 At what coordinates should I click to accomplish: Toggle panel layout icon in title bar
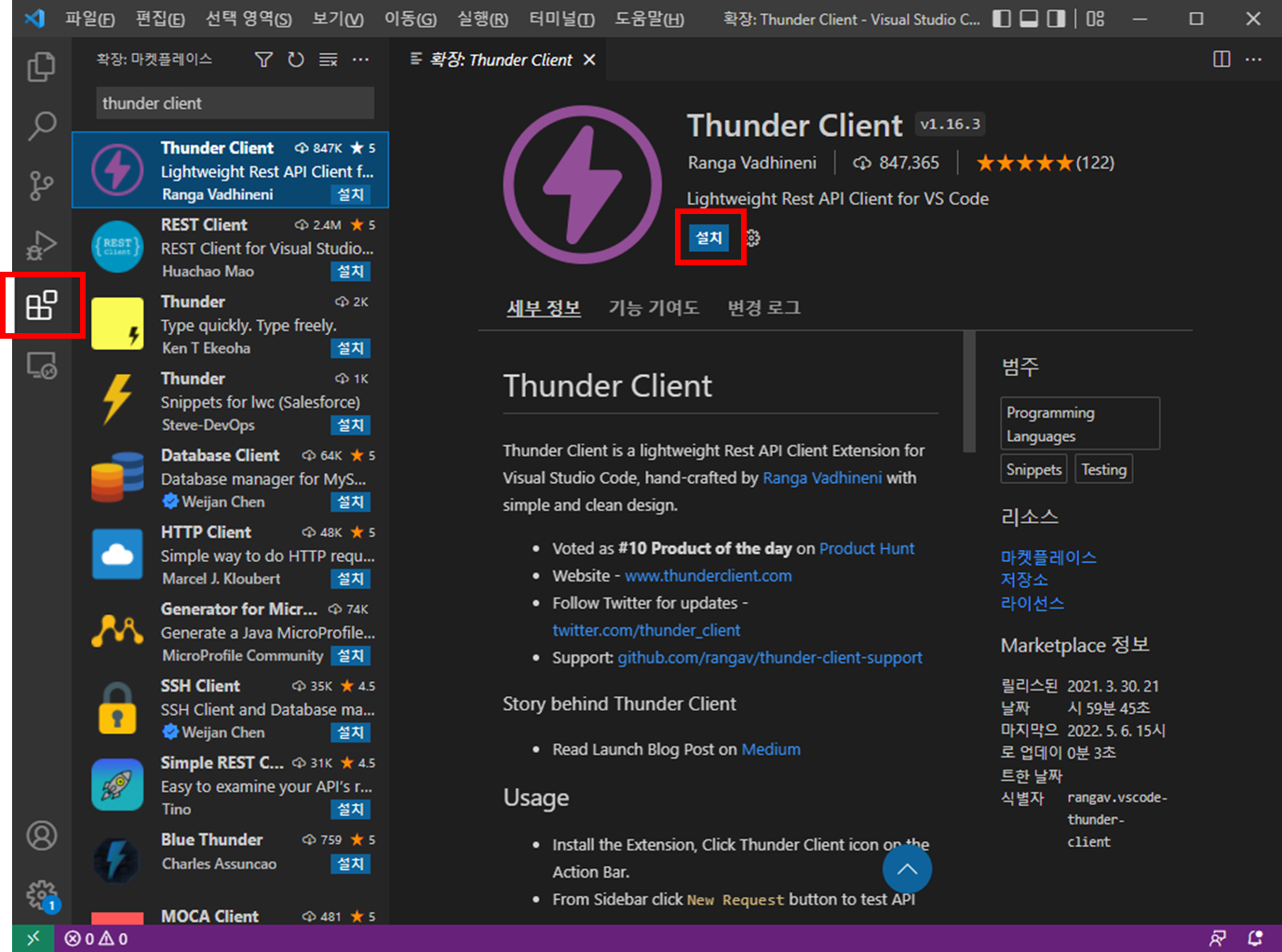tap(1029, 19)
